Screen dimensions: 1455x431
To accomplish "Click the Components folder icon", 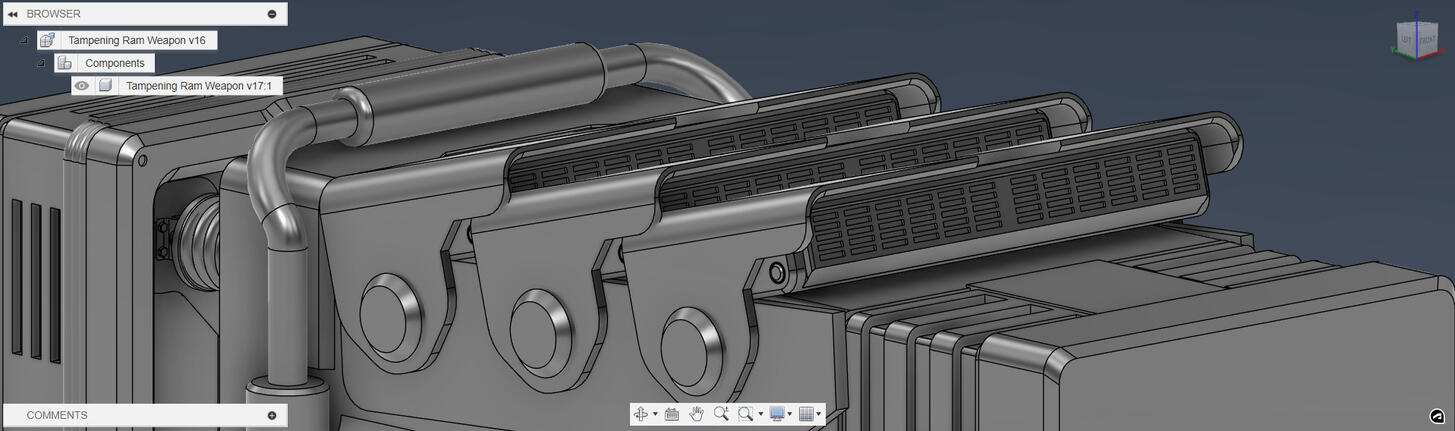I will 64,63.
